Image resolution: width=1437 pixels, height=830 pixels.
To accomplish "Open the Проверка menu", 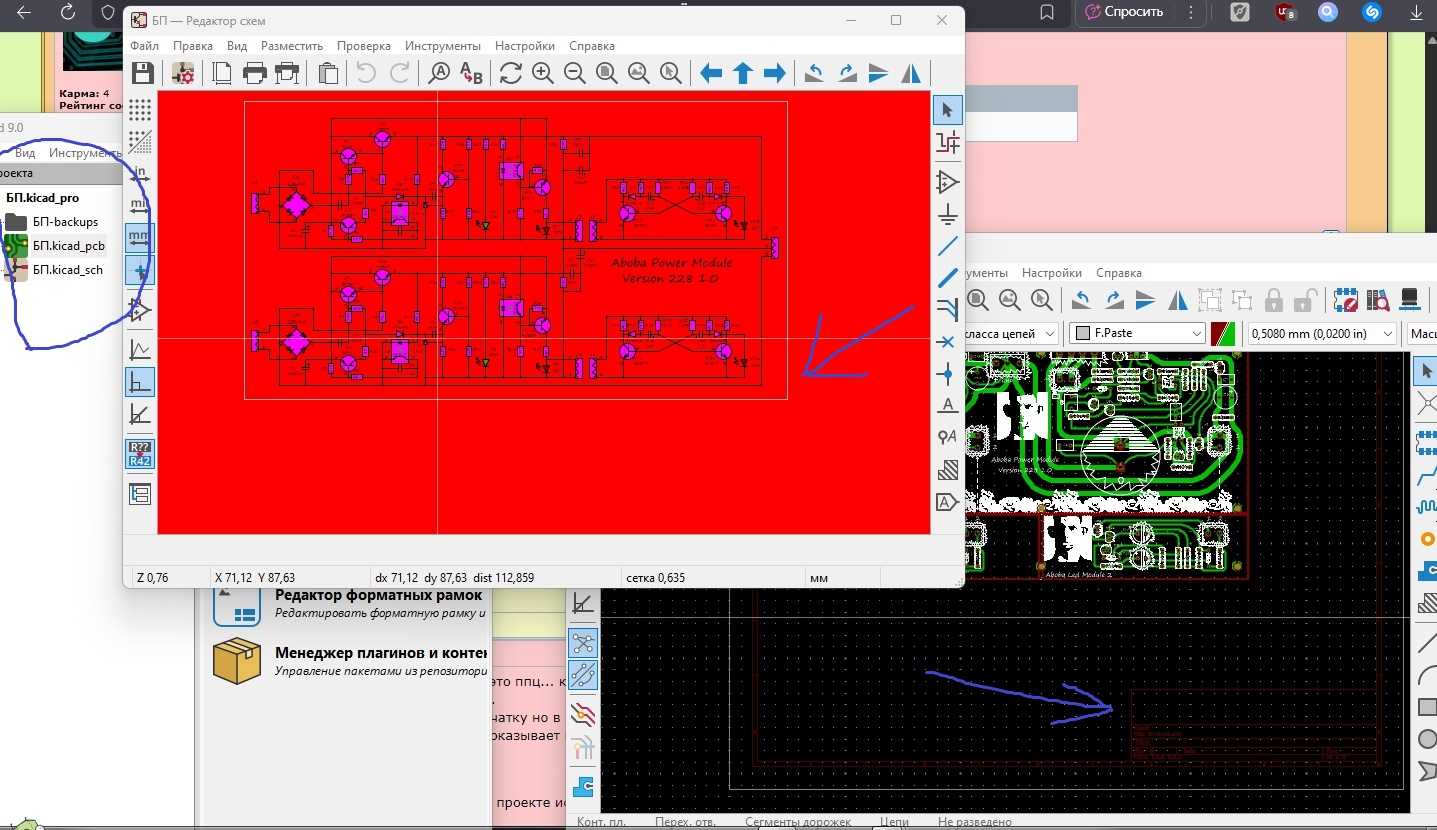I will pos(364,46).
